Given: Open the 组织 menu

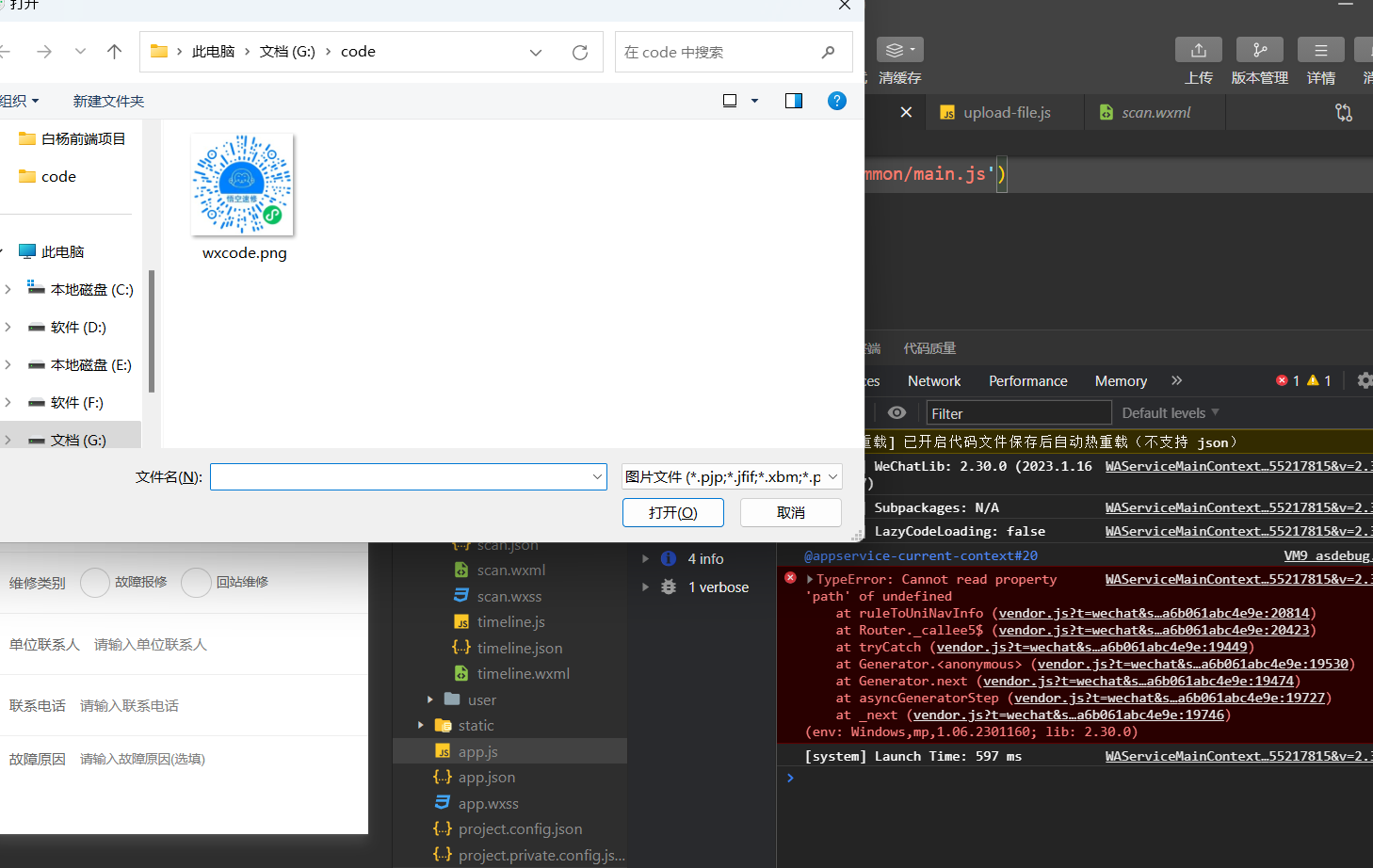Looking at the screenshot, I should pyautogui.click(x=19, y=101).
